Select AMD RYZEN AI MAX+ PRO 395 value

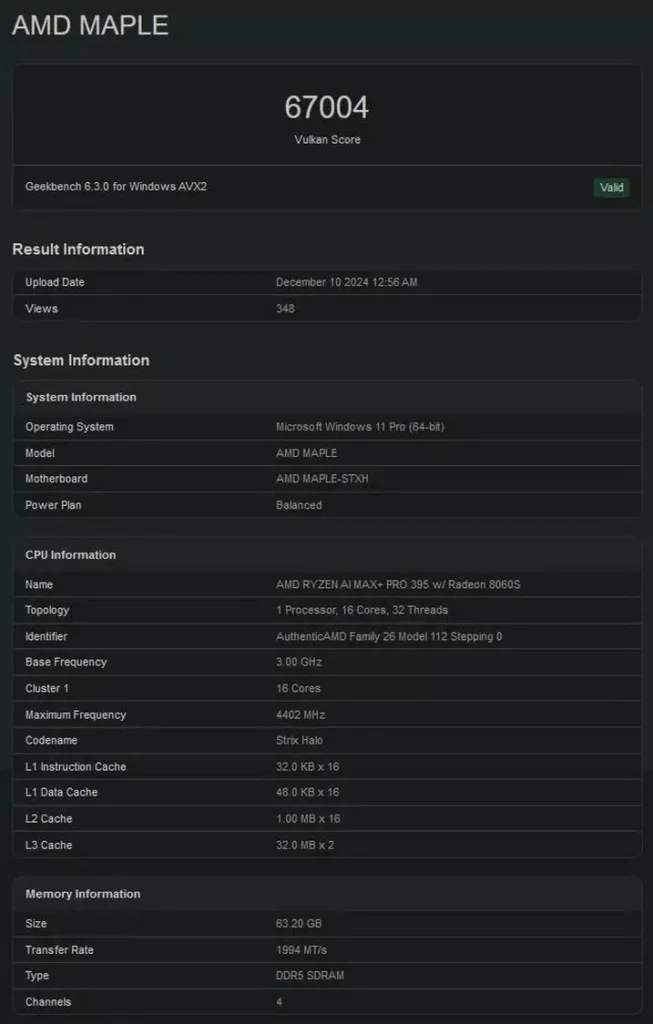(x=398, y=584)
